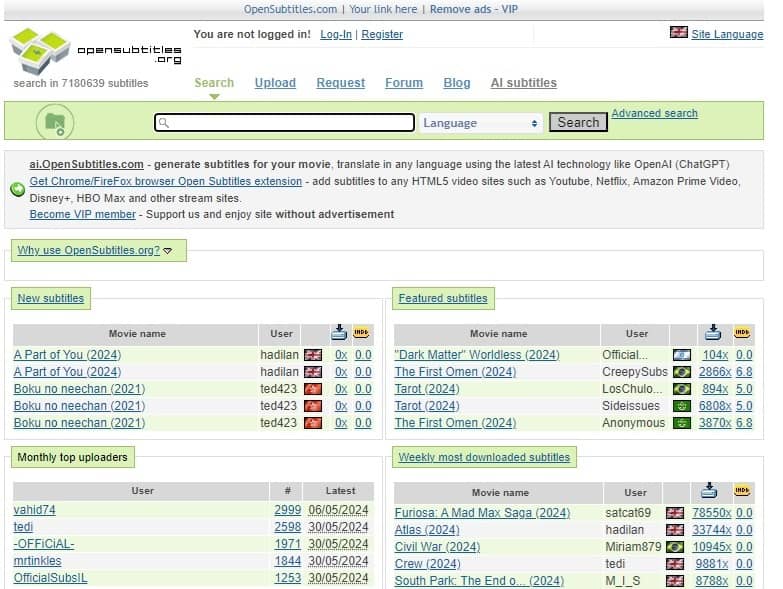Open South Park: The End o... (2024)

point(479,581)
